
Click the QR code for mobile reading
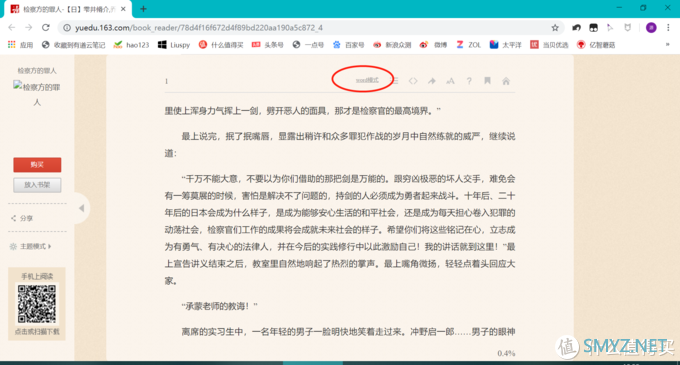pos(37,304)
